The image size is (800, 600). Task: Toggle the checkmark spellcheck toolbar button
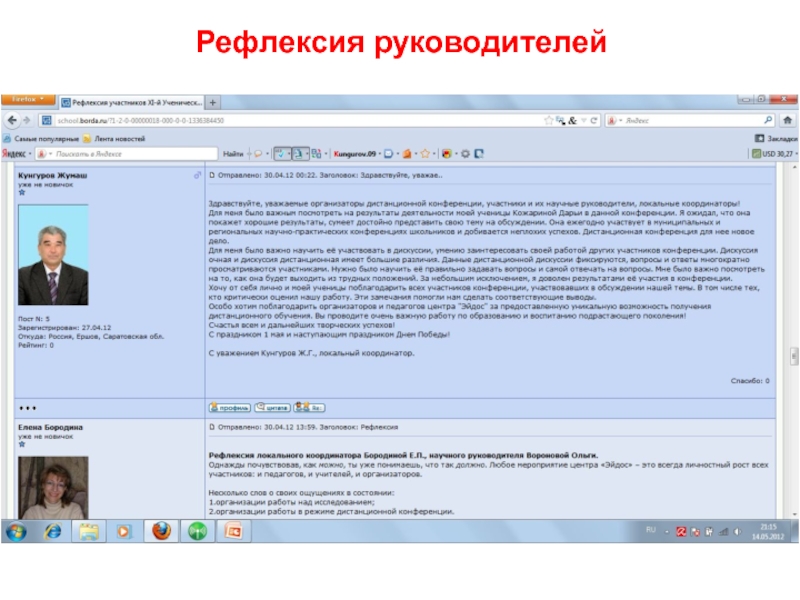[281, 154]
